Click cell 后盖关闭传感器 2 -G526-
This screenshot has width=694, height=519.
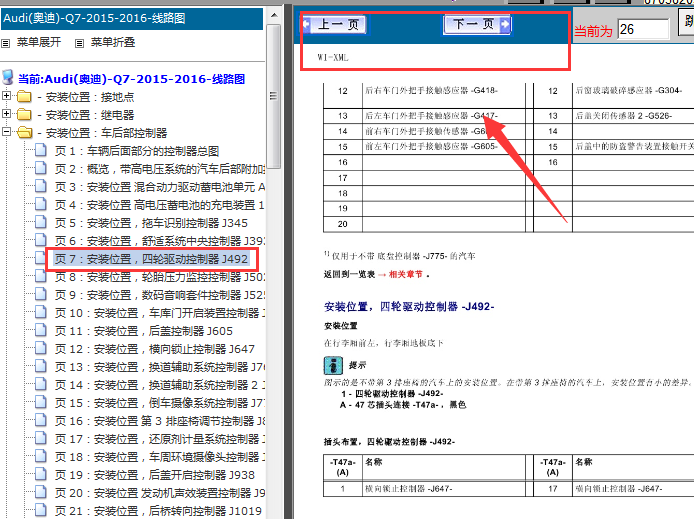click(623, 116)
